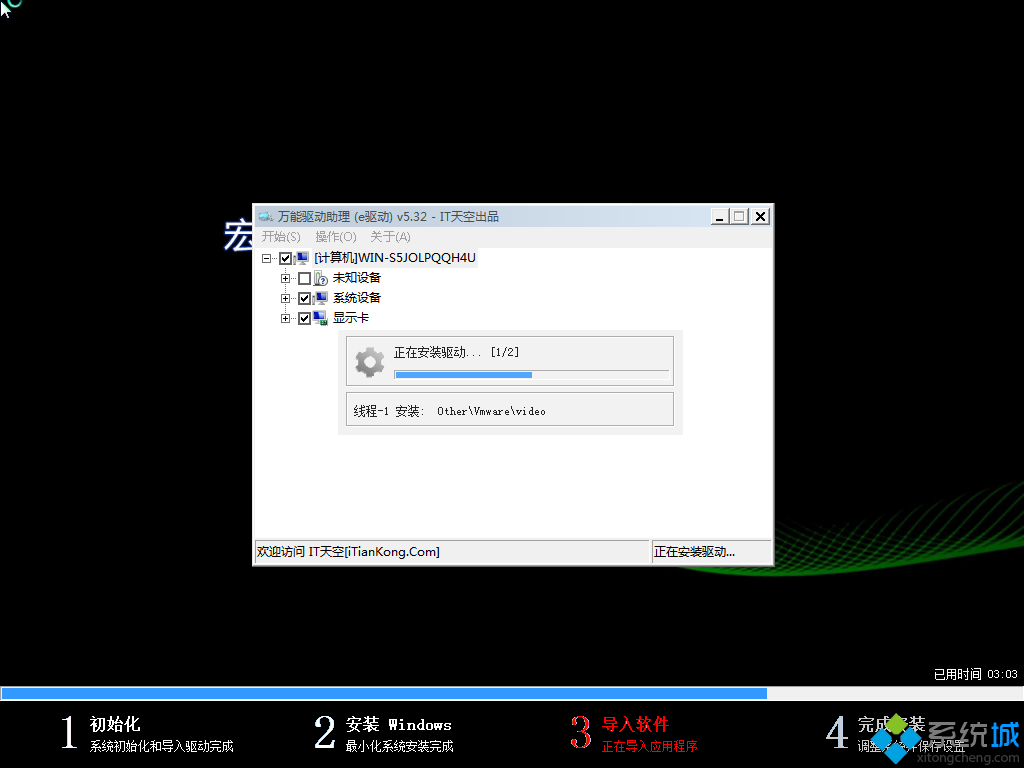Open the 操作(O) menu

(336, 237)
